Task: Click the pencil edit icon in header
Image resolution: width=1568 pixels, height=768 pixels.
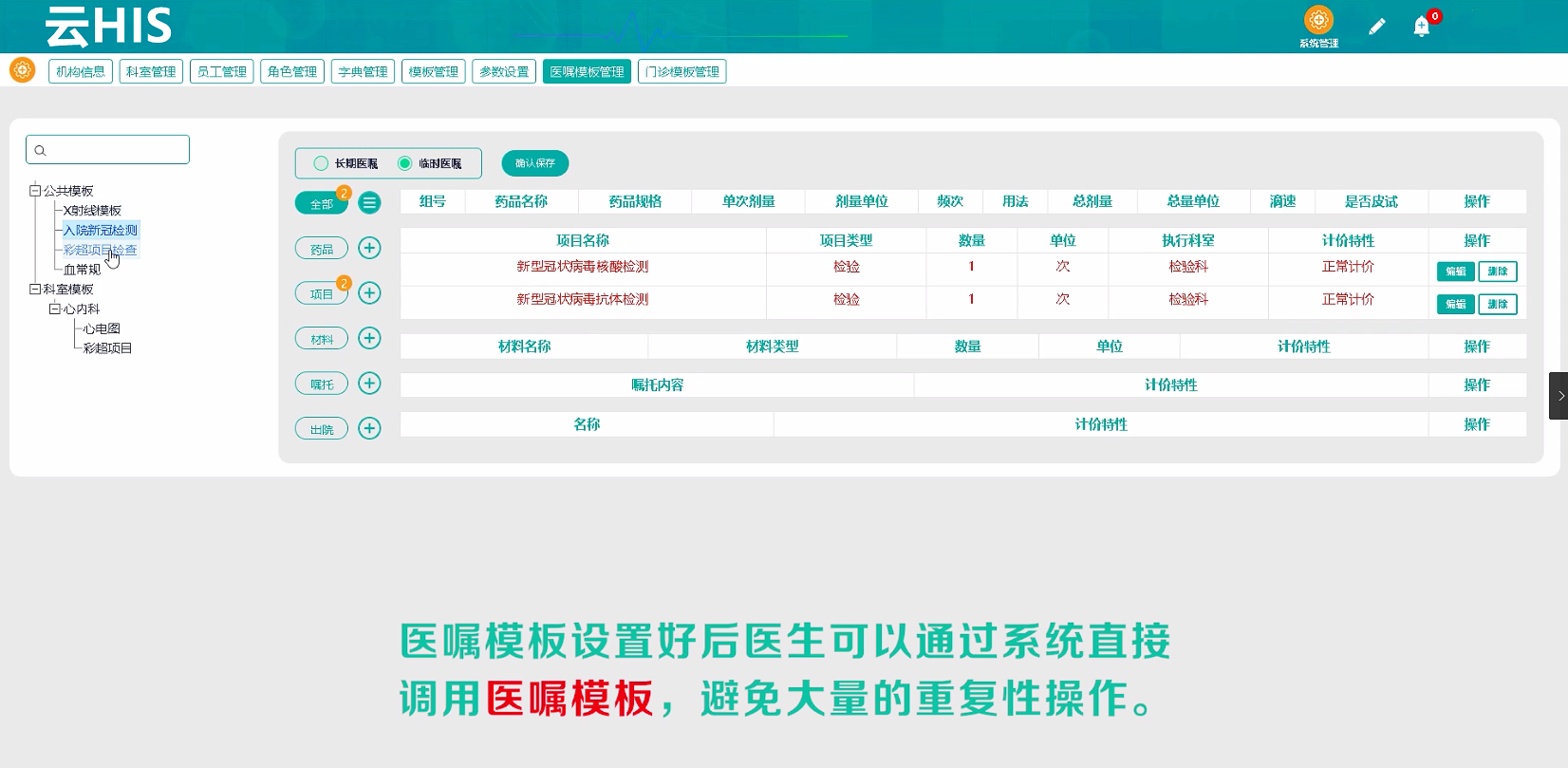Action: pos(1376,27)
